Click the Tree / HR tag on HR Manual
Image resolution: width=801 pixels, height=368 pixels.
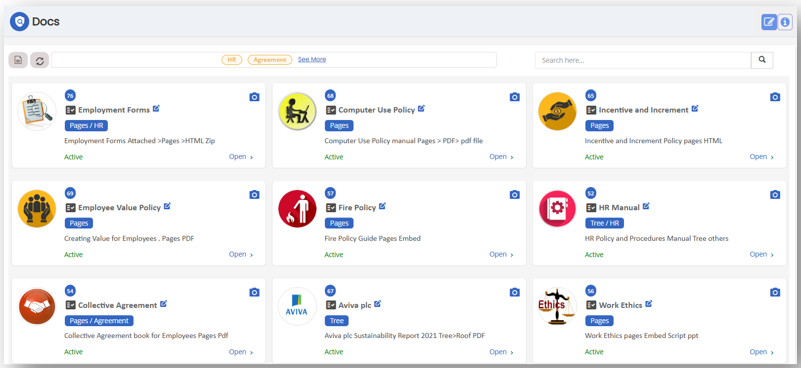(x=604, y=223)
